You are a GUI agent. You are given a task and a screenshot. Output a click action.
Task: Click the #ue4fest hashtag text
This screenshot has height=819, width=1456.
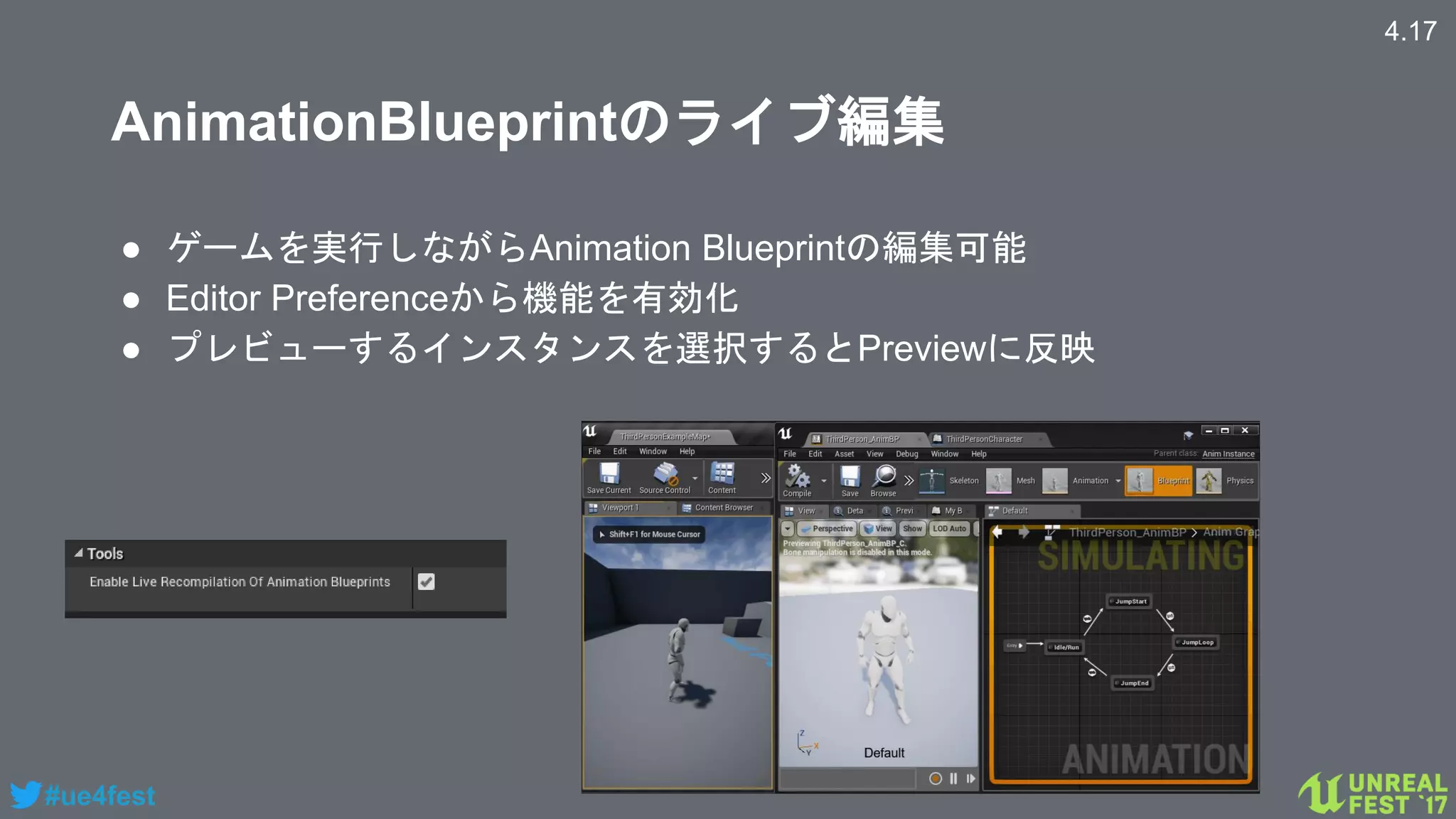pos(100,796)
